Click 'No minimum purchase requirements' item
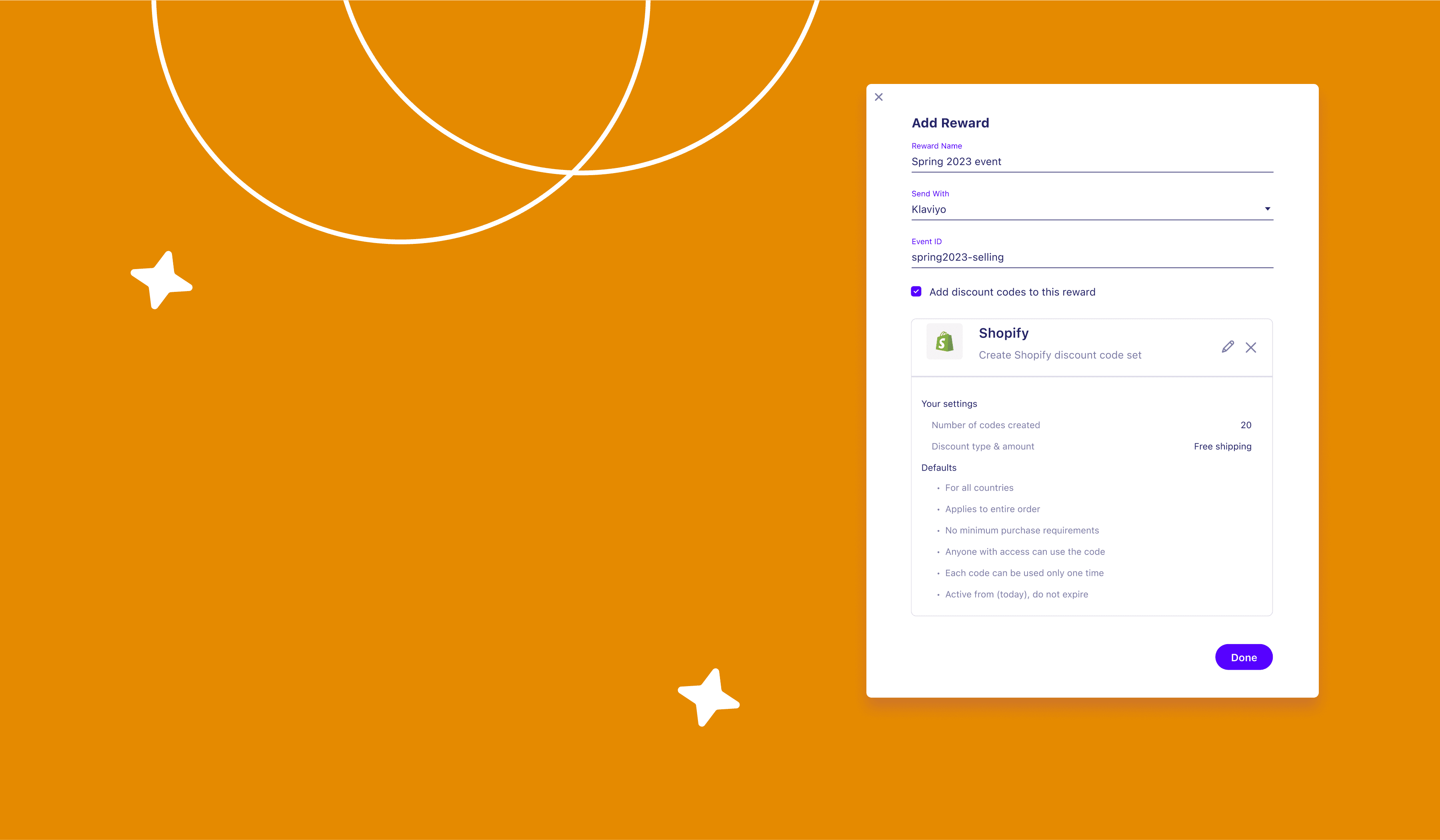Screen dimensions: 1440x840 (1022, 531)
